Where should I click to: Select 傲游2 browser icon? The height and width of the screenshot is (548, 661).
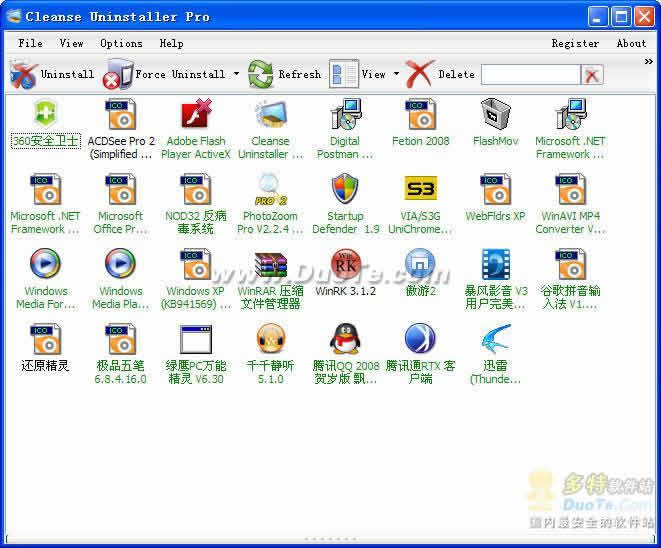[x=420, y=263]
